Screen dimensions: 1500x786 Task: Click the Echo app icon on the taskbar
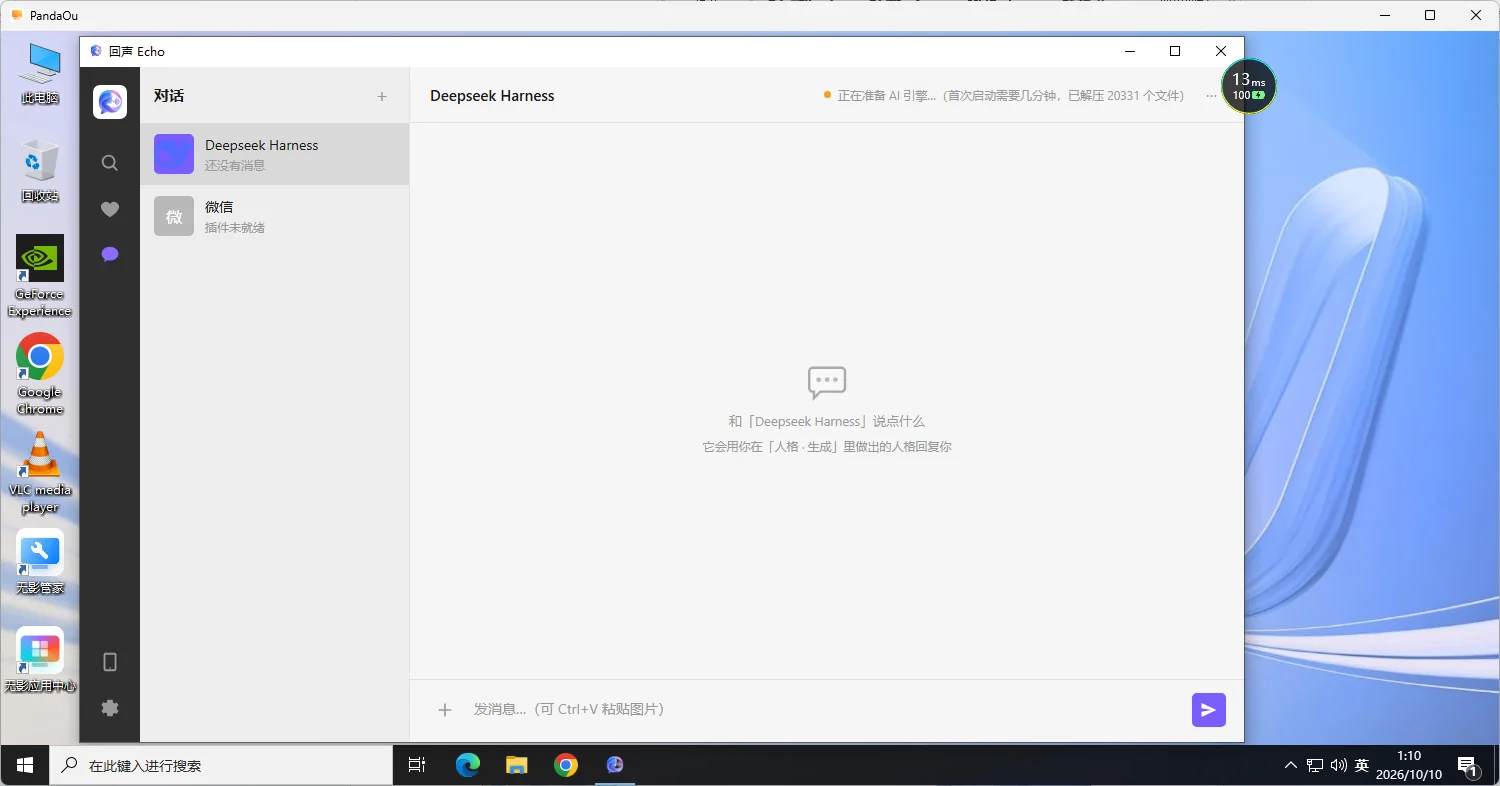tap(615, 766)
